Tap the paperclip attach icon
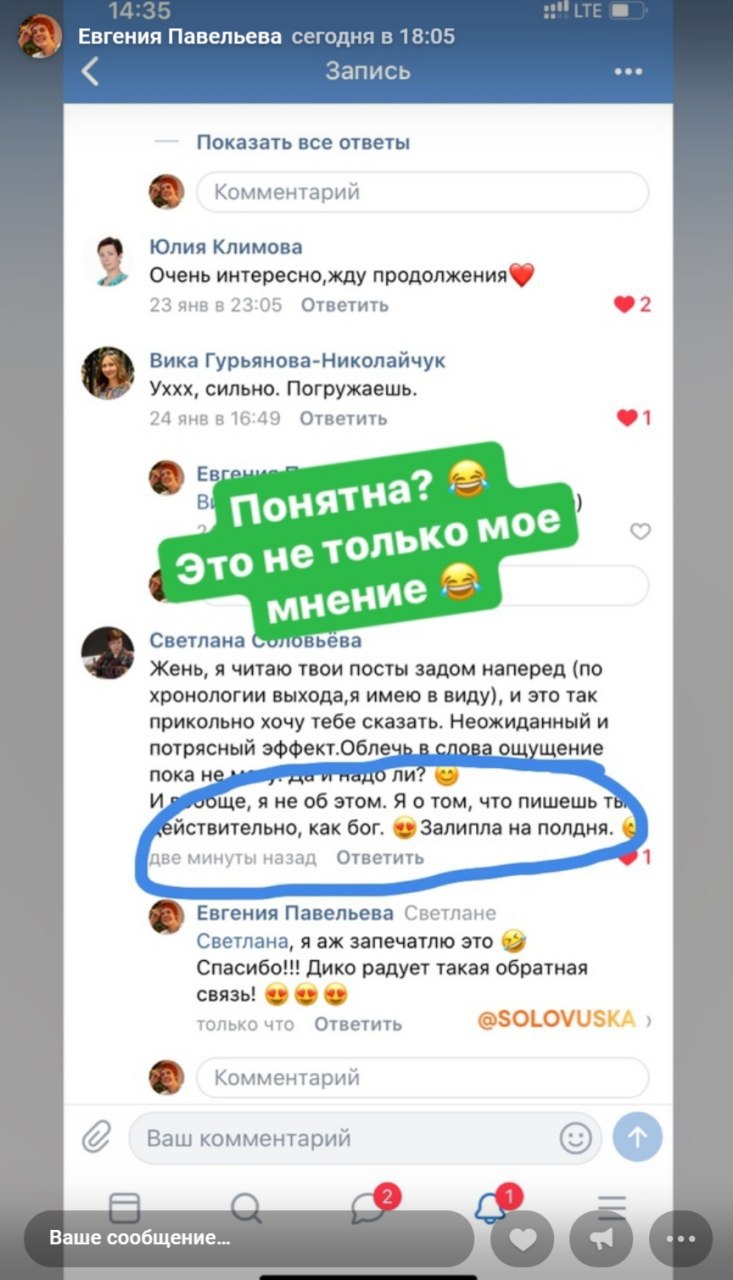 click(x=97, y=1137)
